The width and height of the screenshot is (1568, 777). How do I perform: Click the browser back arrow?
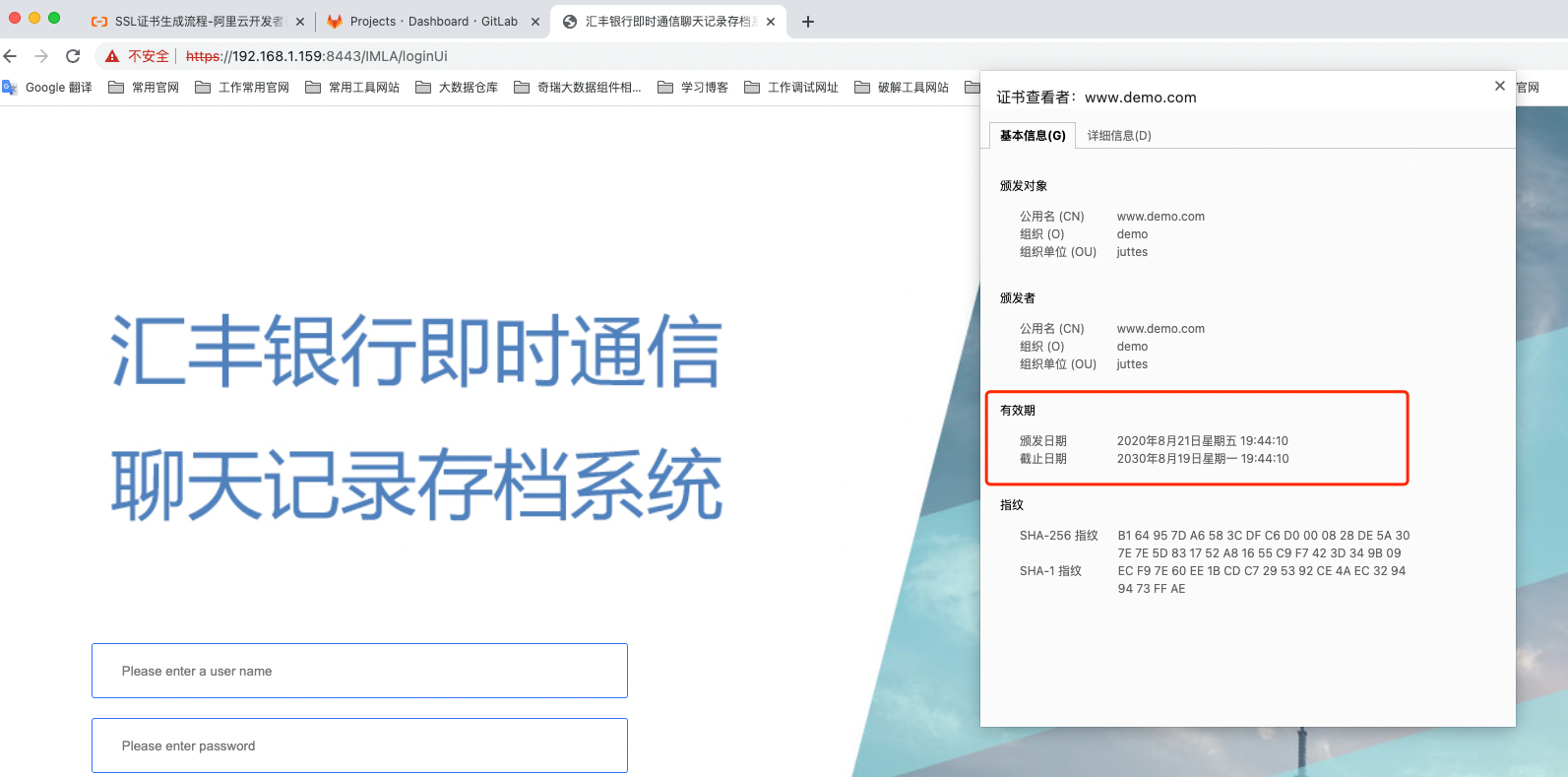(11, 56)
